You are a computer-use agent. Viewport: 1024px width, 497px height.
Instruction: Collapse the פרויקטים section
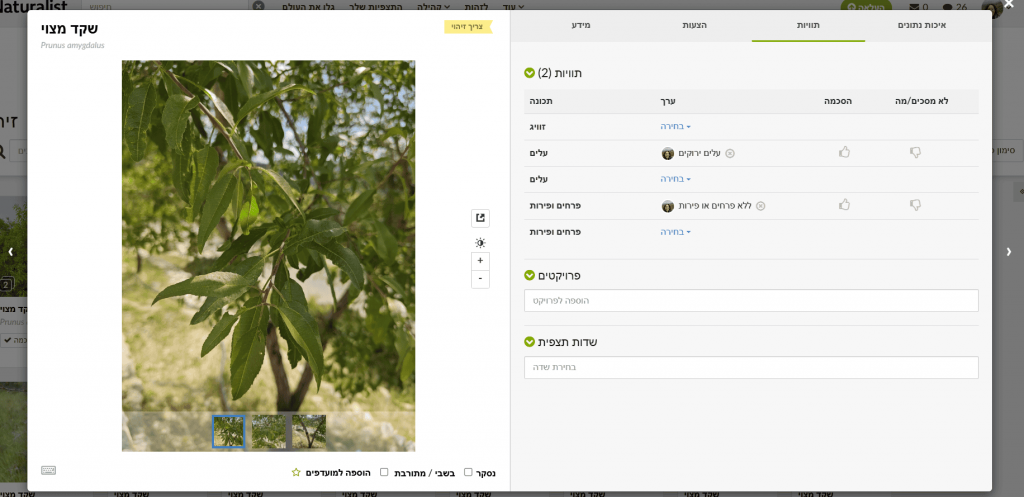[530, 275]
